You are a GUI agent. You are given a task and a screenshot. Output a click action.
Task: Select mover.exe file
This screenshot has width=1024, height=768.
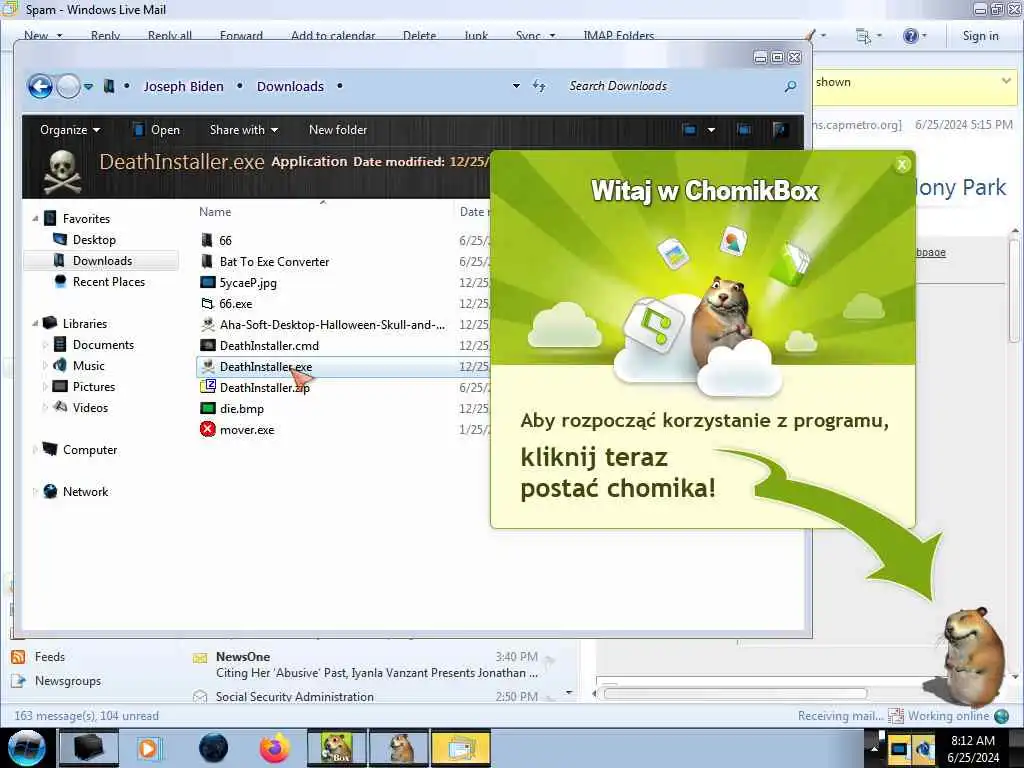tap(247, 430)
